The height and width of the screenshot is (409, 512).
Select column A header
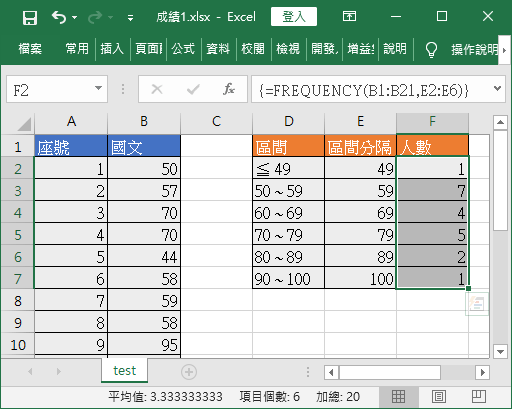[x=71, y=122]
